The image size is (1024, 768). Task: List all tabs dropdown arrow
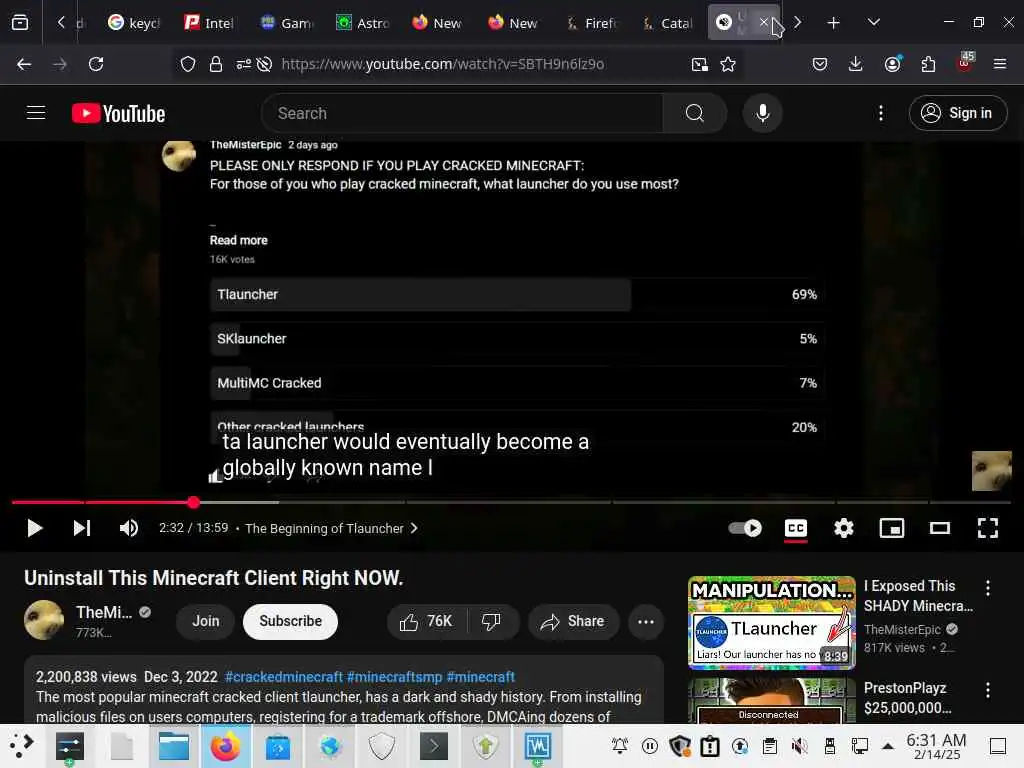coord(873,23)
